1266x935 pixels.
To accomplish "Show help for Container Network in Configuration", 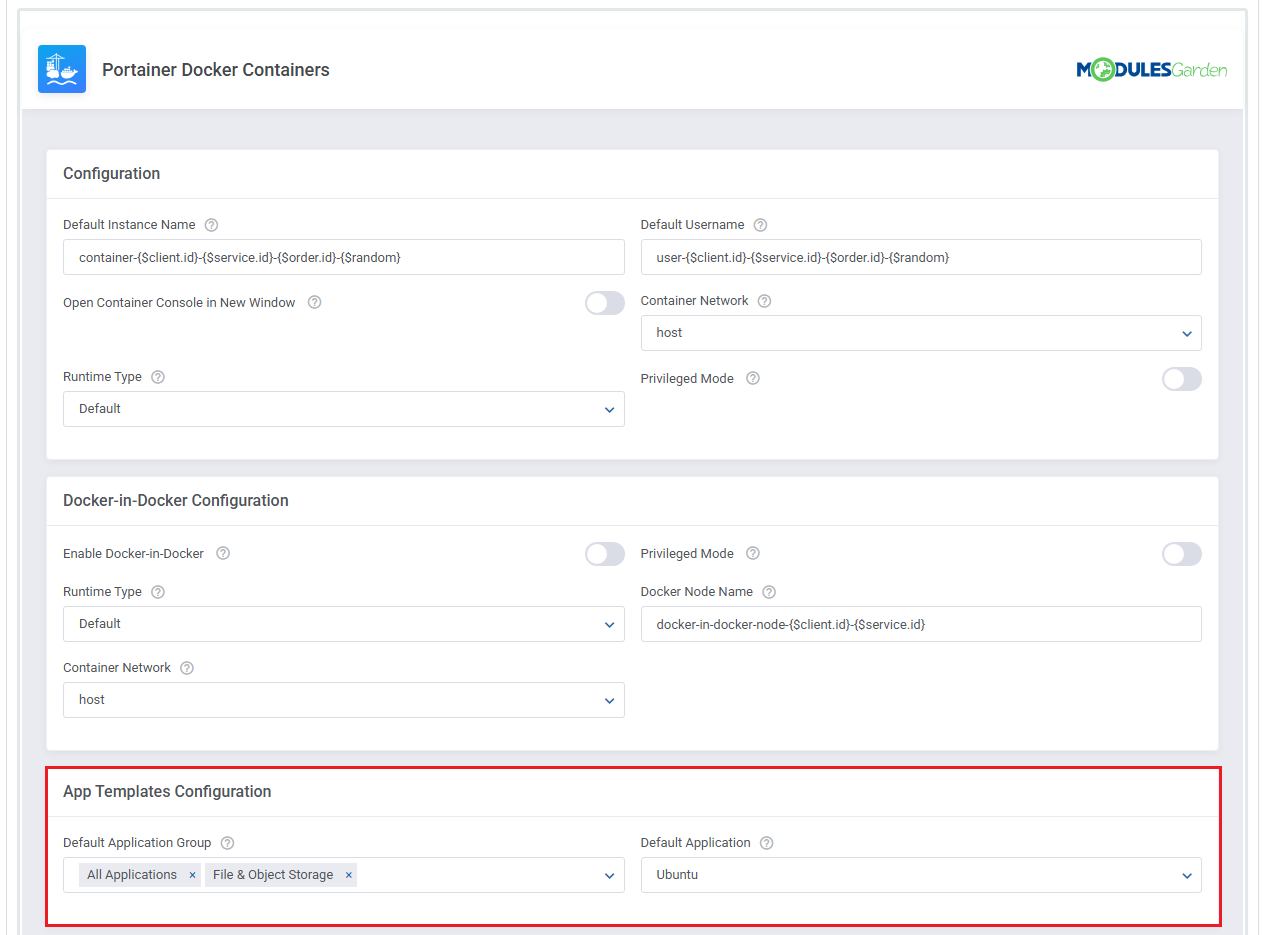I will point(764,301).
